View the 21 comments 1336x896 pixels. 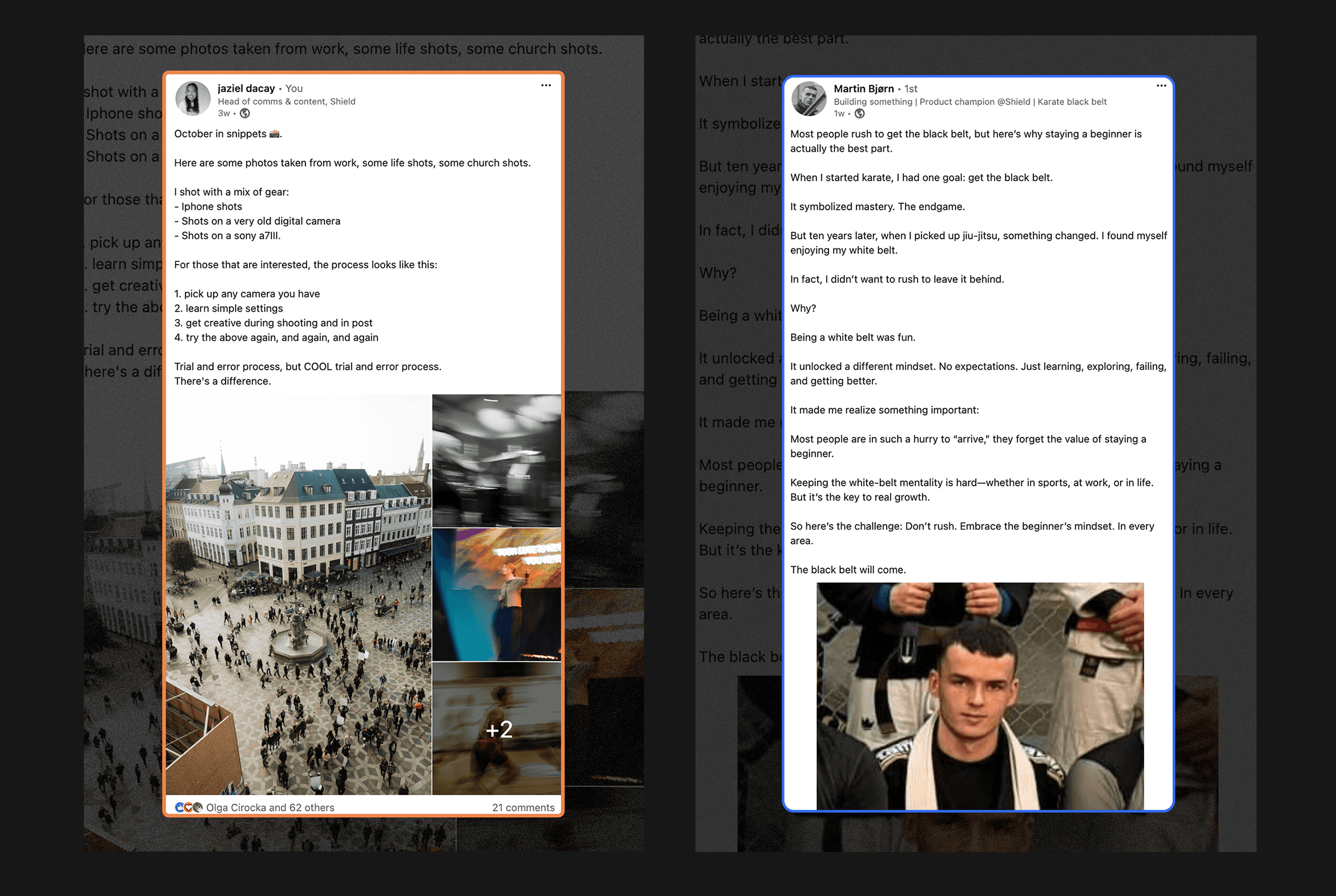(x=523, y=808)
